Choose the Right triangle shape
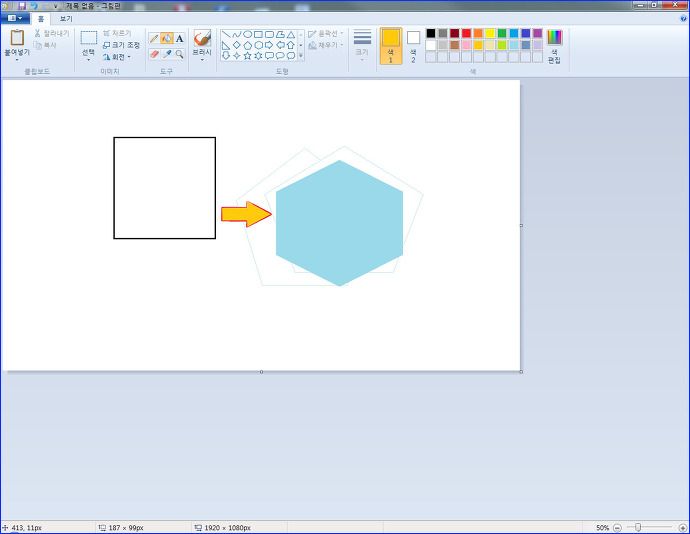 226,45
